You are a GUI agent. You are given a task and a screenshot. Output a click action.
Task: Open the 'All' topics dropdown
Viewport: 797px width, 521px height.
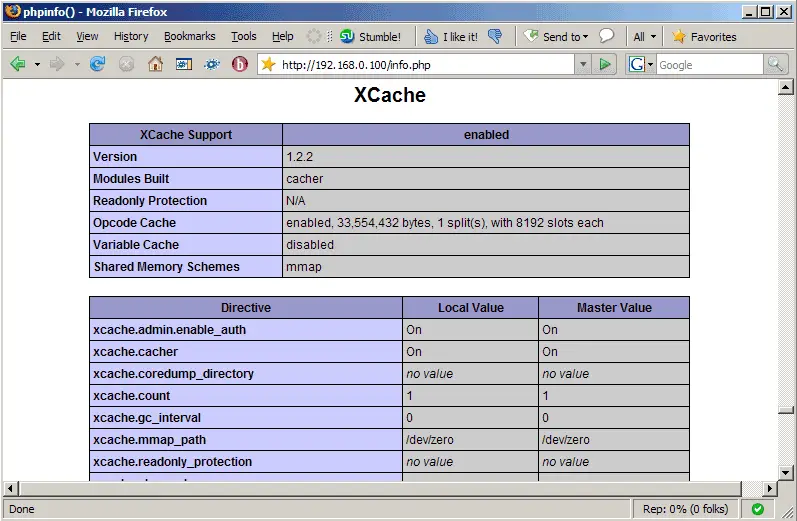pos(645,37)
